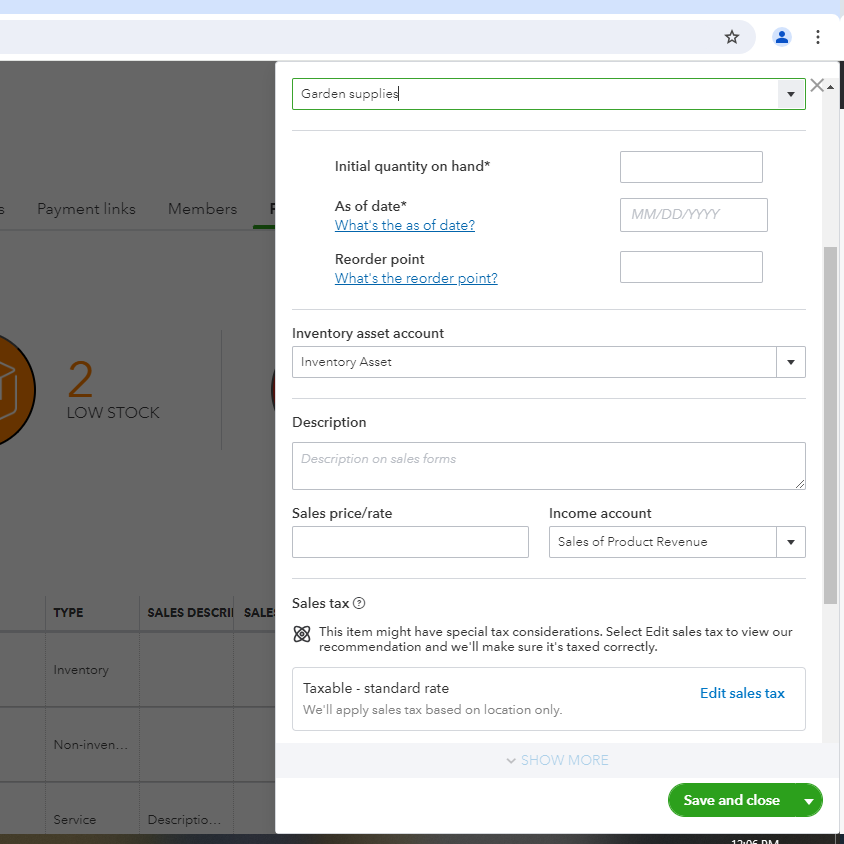The width and height of the screenshot is (844, 844).
Task: Click Edit sales tax link
Action: coord(742,693)
